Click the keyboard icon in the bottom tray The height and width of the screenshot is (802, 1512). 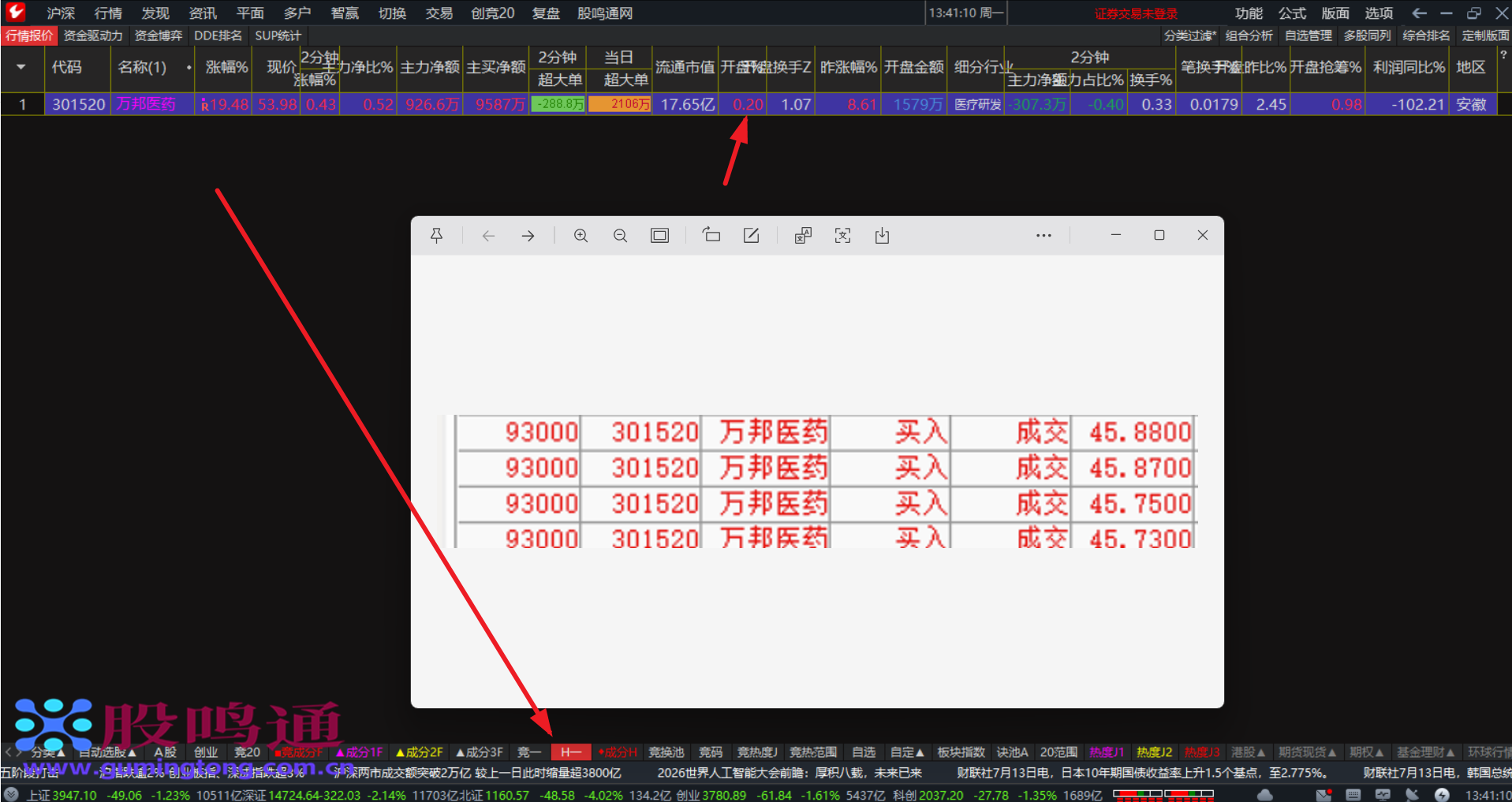1353,795
